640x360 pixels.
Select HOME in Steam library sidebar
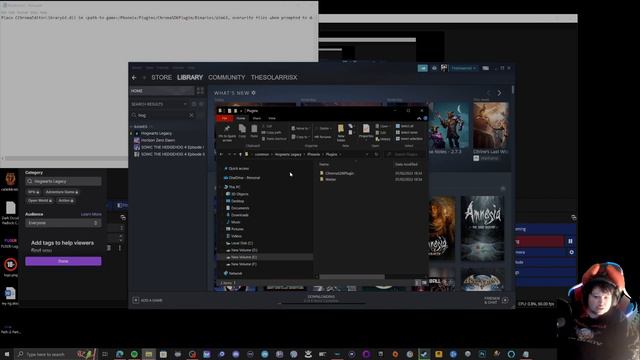coord(162,91)
